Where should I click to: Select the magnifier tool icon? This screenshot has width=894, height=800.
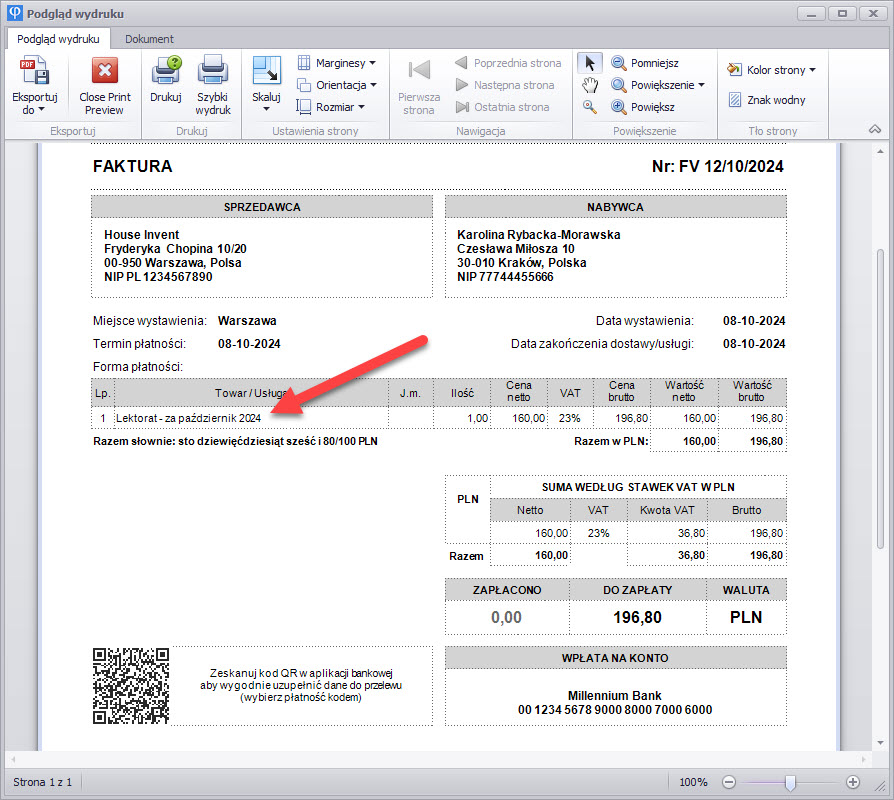pyautogui.click(x=590, y=107)
